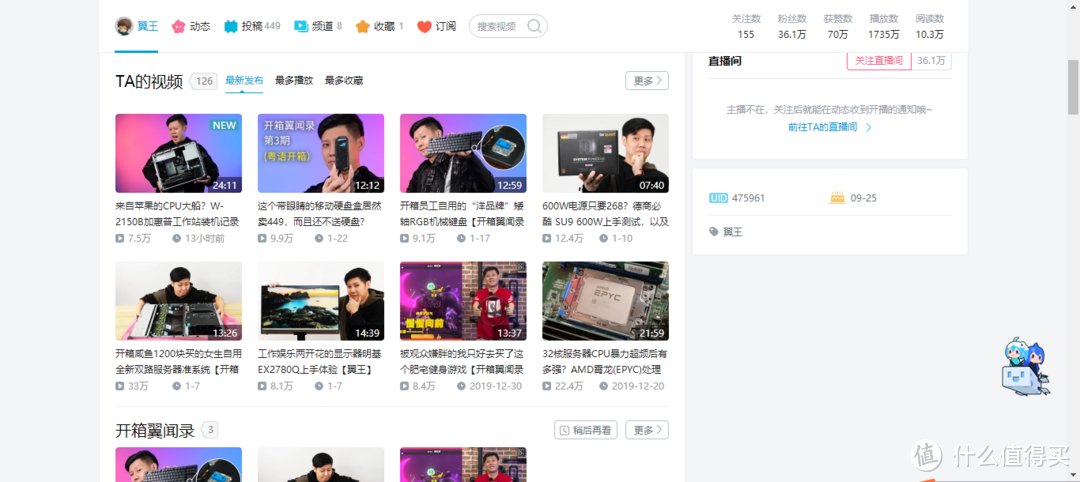Open 前往TA的直播间 link
Screen dimensions: 1080x482
point(830,127)
